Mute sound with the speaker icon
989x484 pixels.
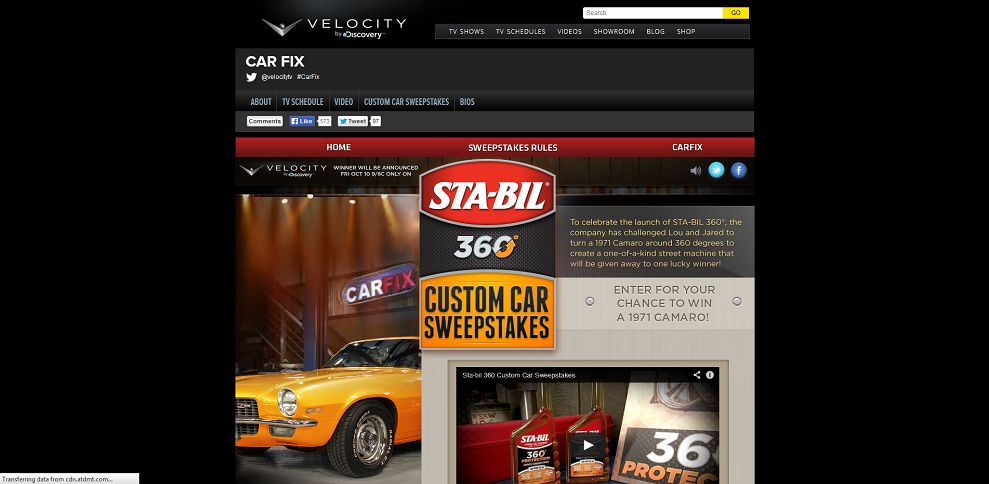click(696, 170)
